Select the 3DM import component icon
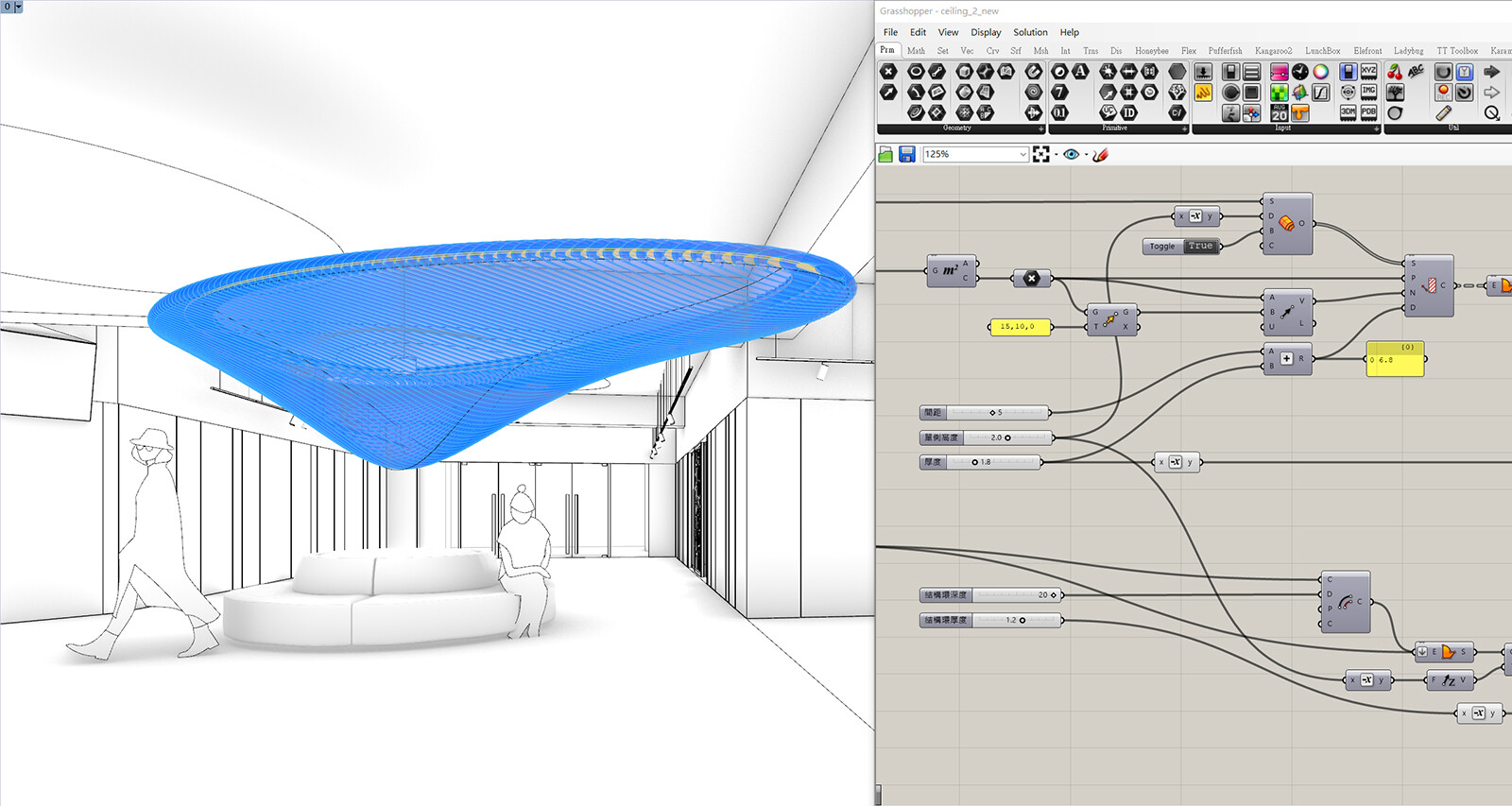This screenshot has width=1512, height=806. click(1348, 113)
